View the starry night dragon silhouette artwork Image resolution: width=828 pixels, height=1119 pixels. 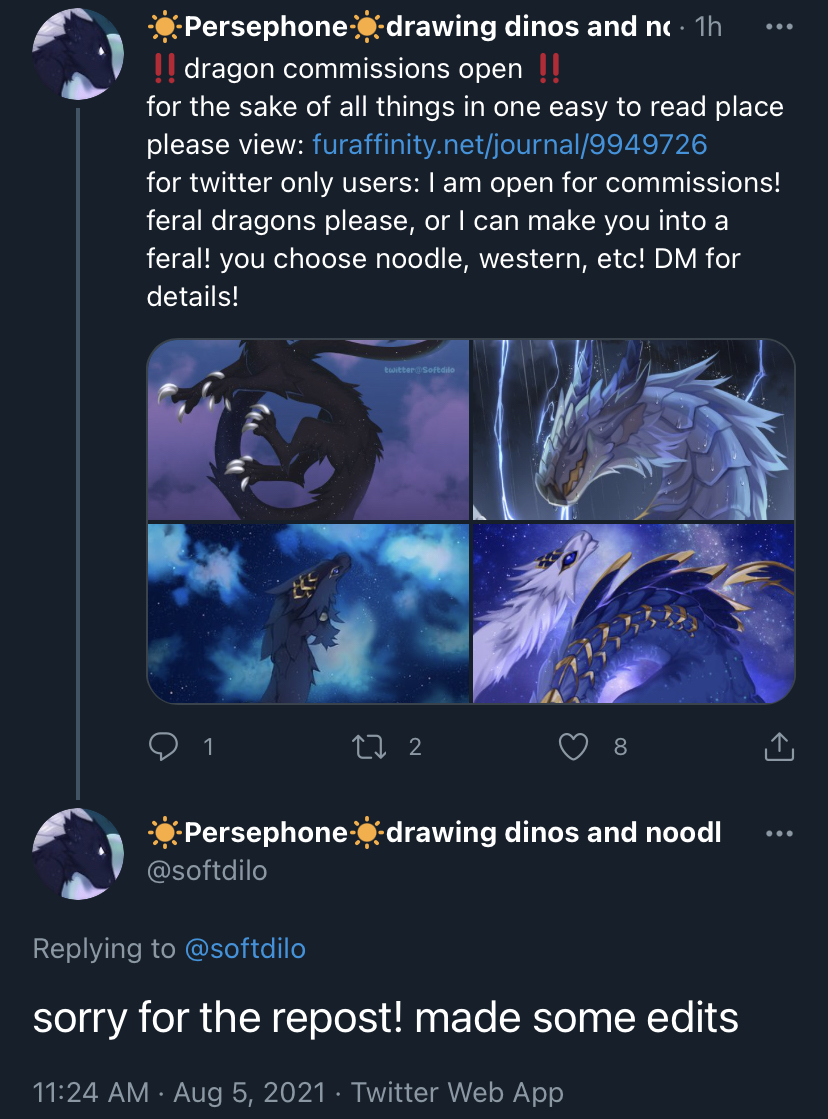click(308, 614)
